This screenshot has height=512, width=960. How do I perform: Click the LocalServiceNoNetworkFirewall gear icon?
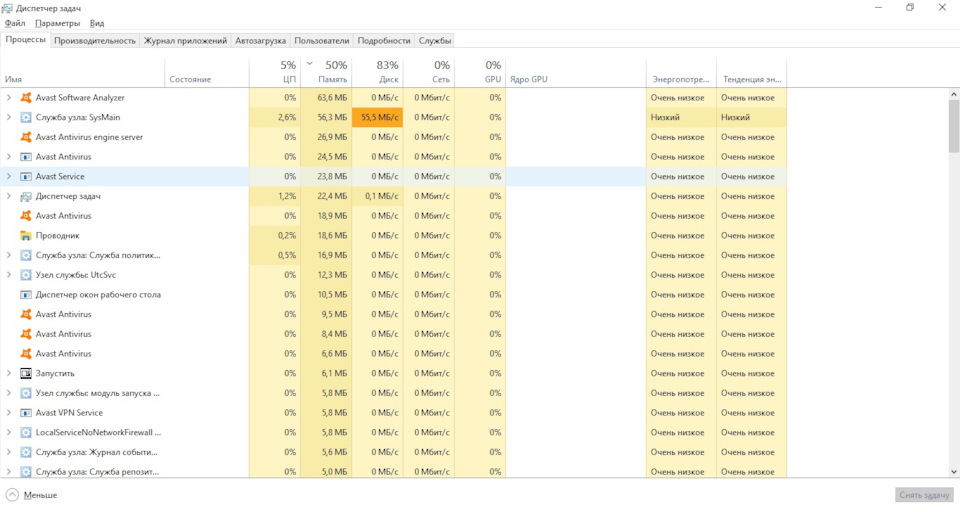(x=26, y=432)
